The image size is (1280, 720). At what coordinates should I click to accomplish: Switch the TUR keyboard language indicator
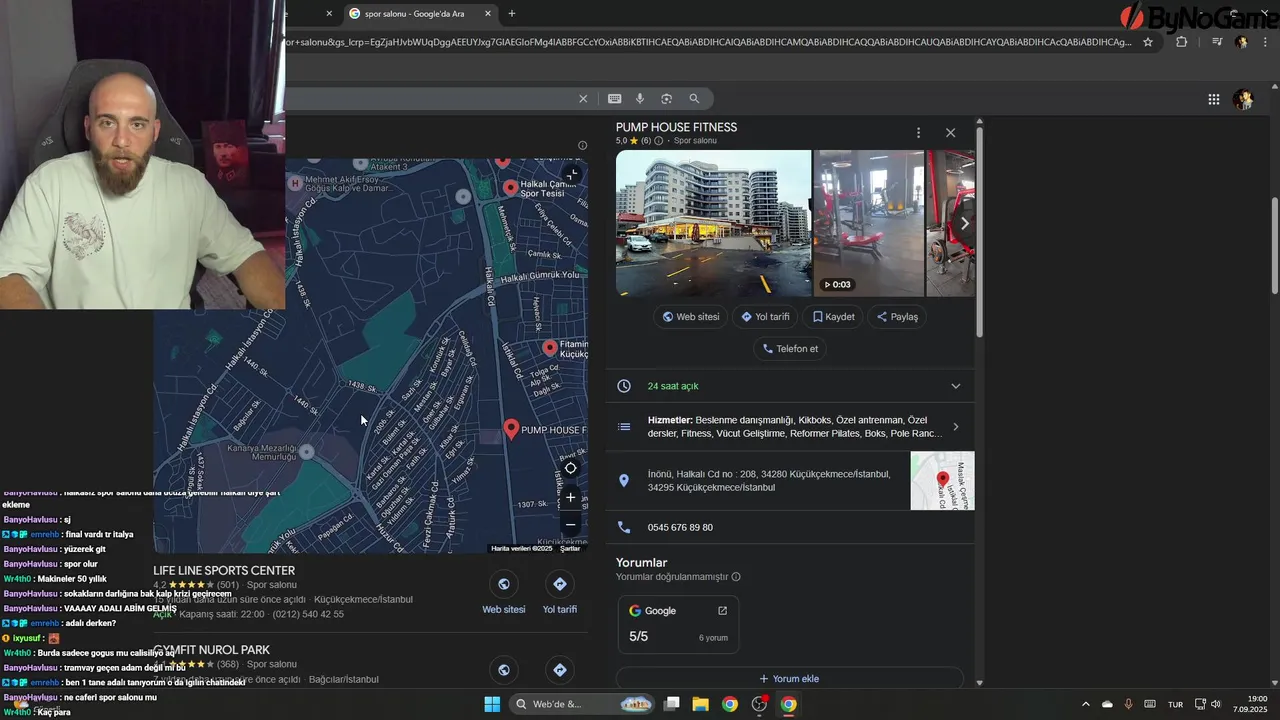coord(1176,704)
